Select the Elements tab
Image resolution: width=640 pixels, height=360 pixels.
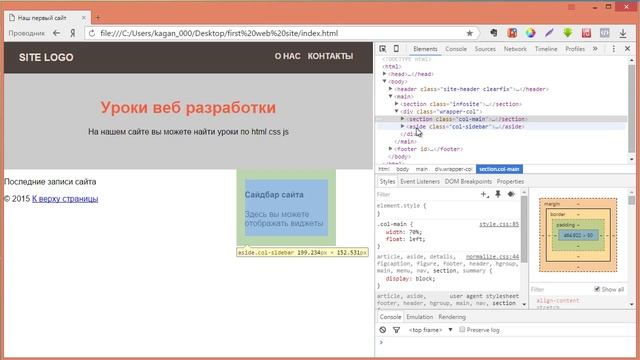[425, 49]
